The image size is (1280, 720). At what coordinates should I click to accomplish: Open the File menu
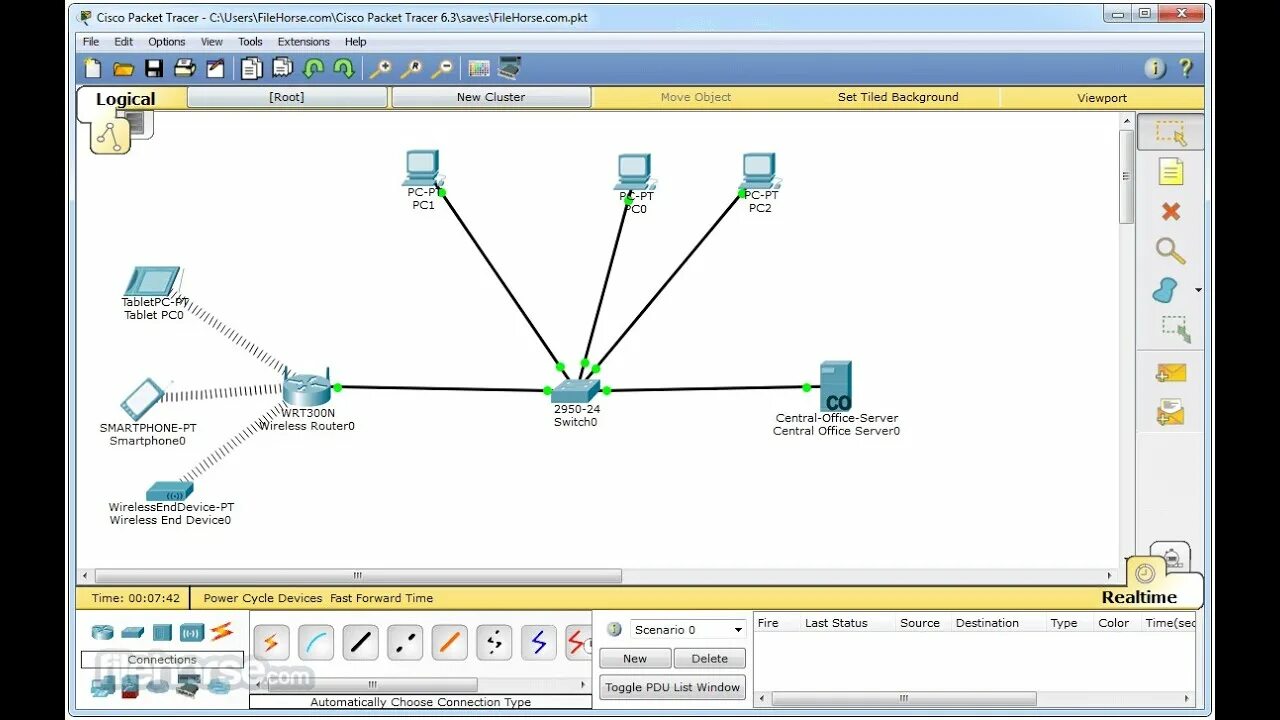[x=91, y=42]
